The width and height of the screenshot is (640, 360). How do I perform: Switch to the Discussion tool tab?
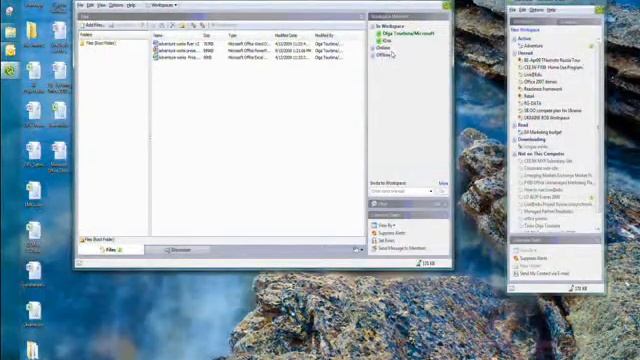pos(178,250)
